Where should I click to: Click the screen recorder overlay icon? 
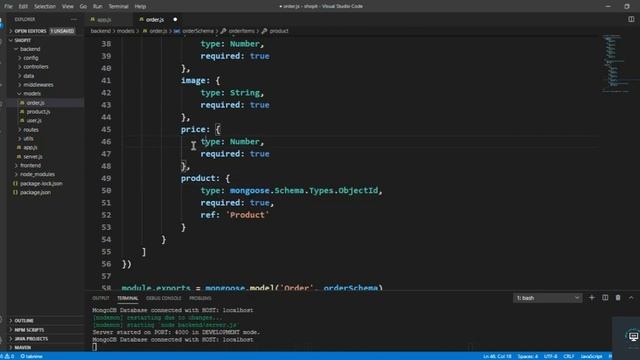633,336
